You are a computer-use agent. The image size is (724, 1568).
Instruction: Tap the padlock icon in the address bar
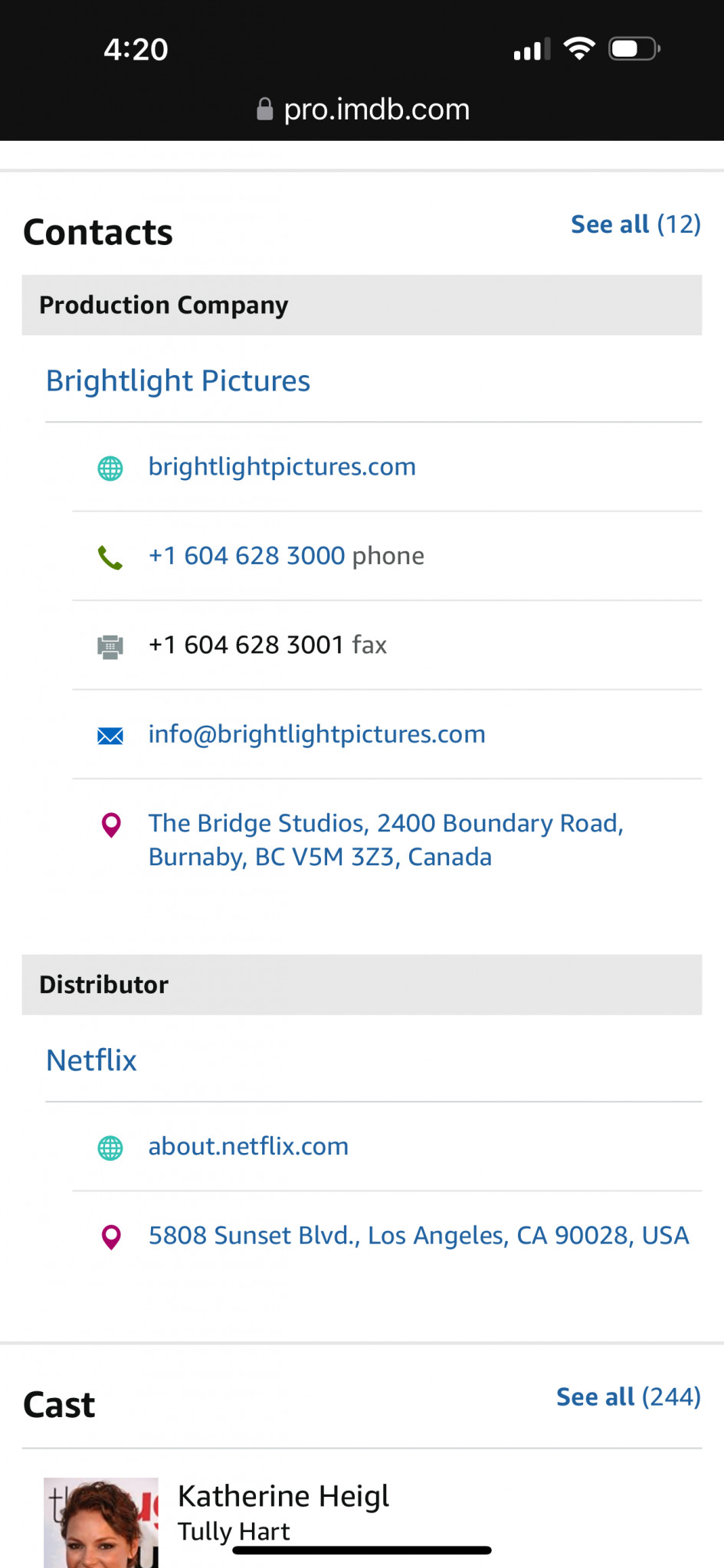[x=264, y=109]
